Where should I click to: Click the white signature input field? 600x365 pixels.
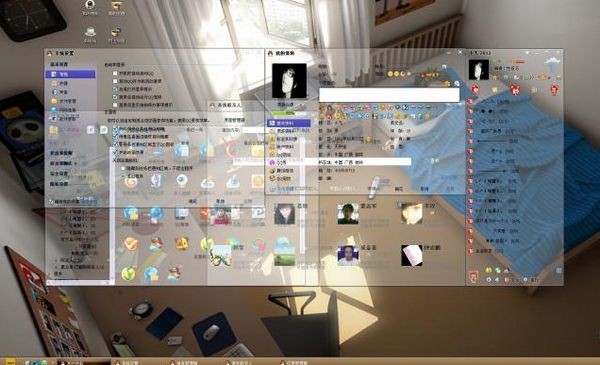[x=389, y=95]
